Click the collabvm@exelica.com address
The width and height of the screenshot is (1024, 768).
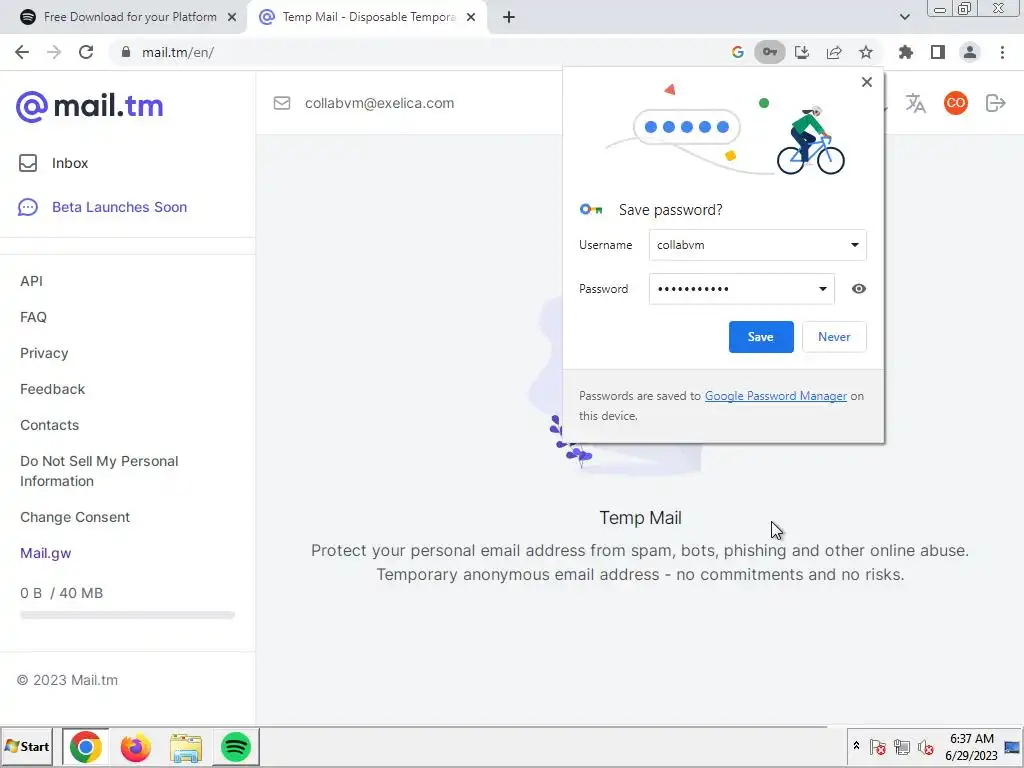point(379,103)
